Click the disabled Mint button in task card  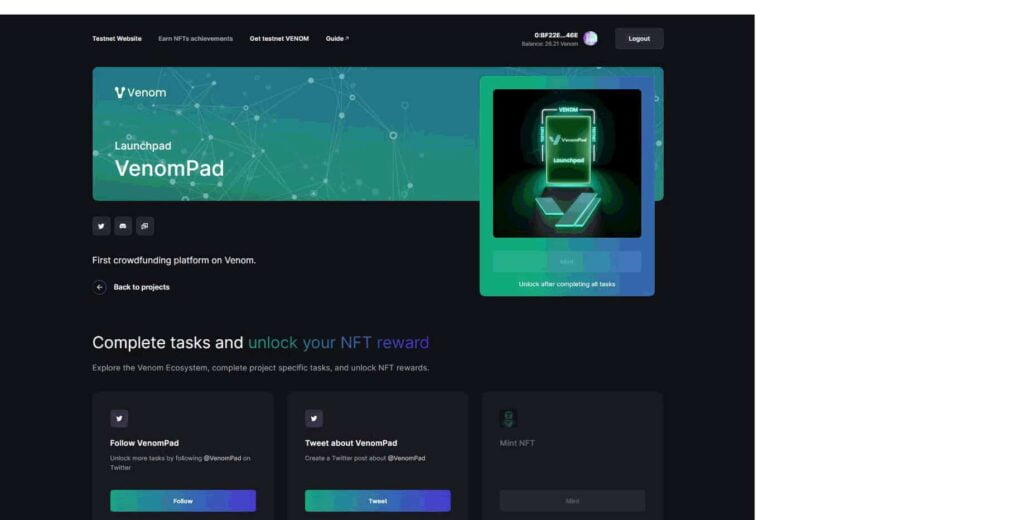573,501
